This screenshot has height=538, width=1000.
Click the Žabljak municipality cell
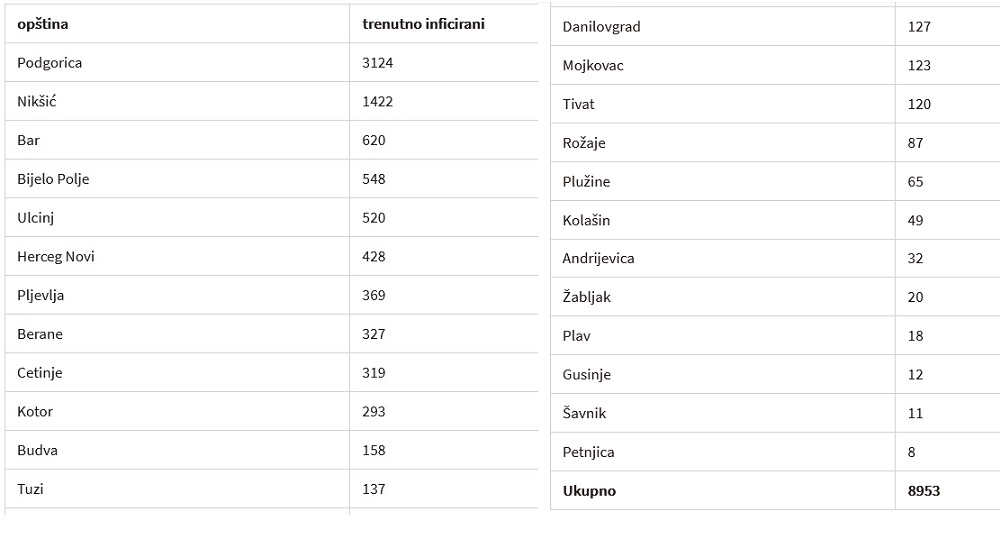click(723, 297)
